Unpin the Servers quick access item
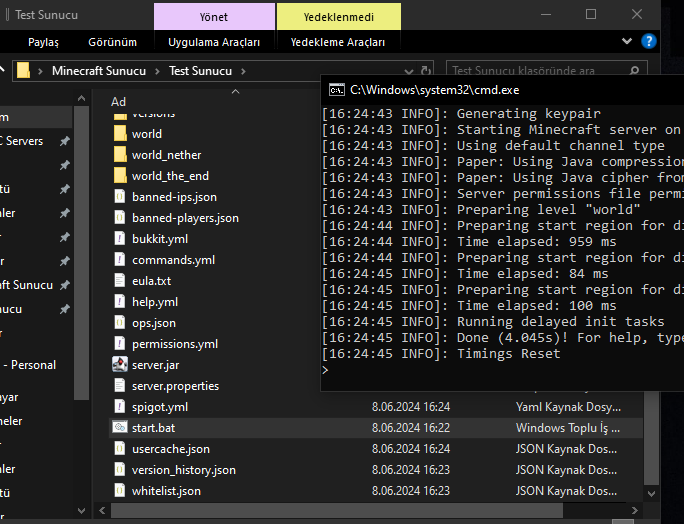This screenshot has width=684, height=524. pos(65,141)
